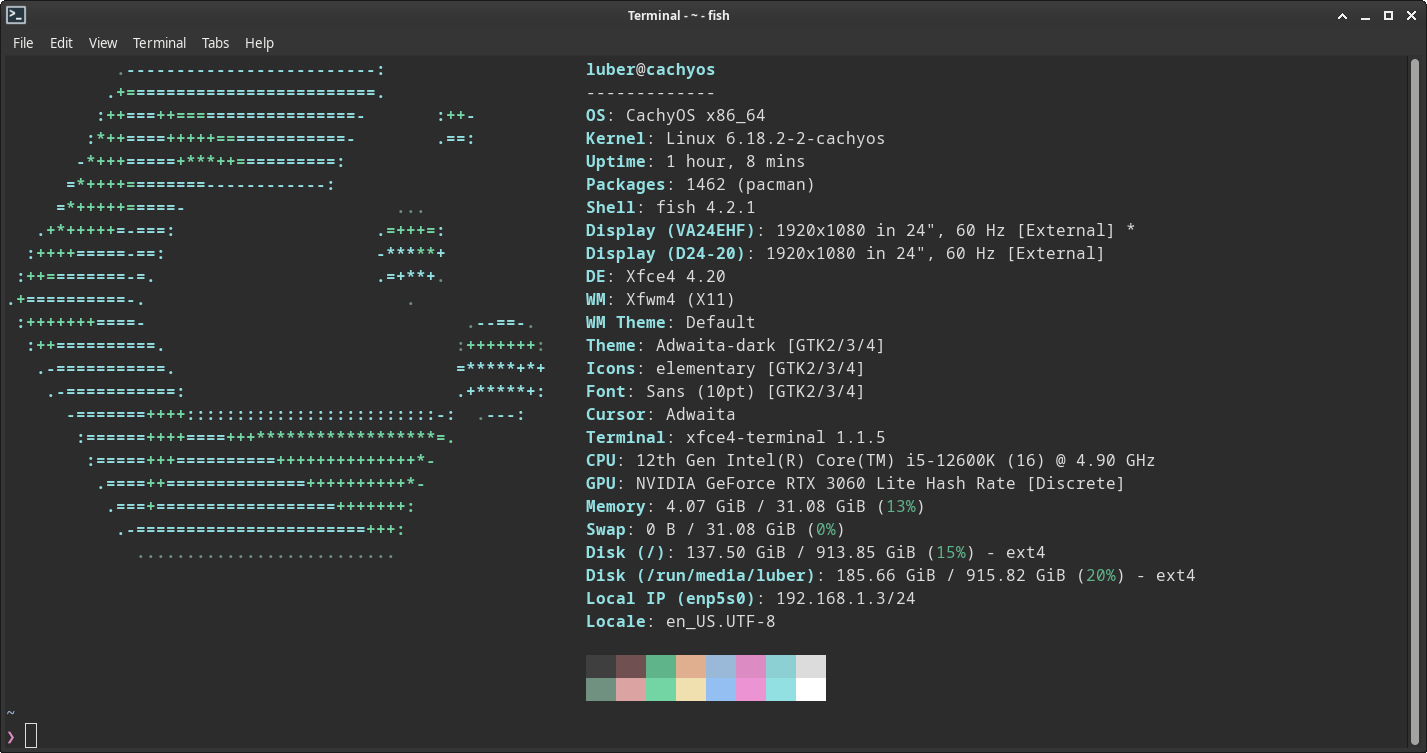Click the font value "Sans (10pt) [GTK2/3/4]"
Screen dimensions: 1427x753
pyautogui.click(x=756, y=392)
